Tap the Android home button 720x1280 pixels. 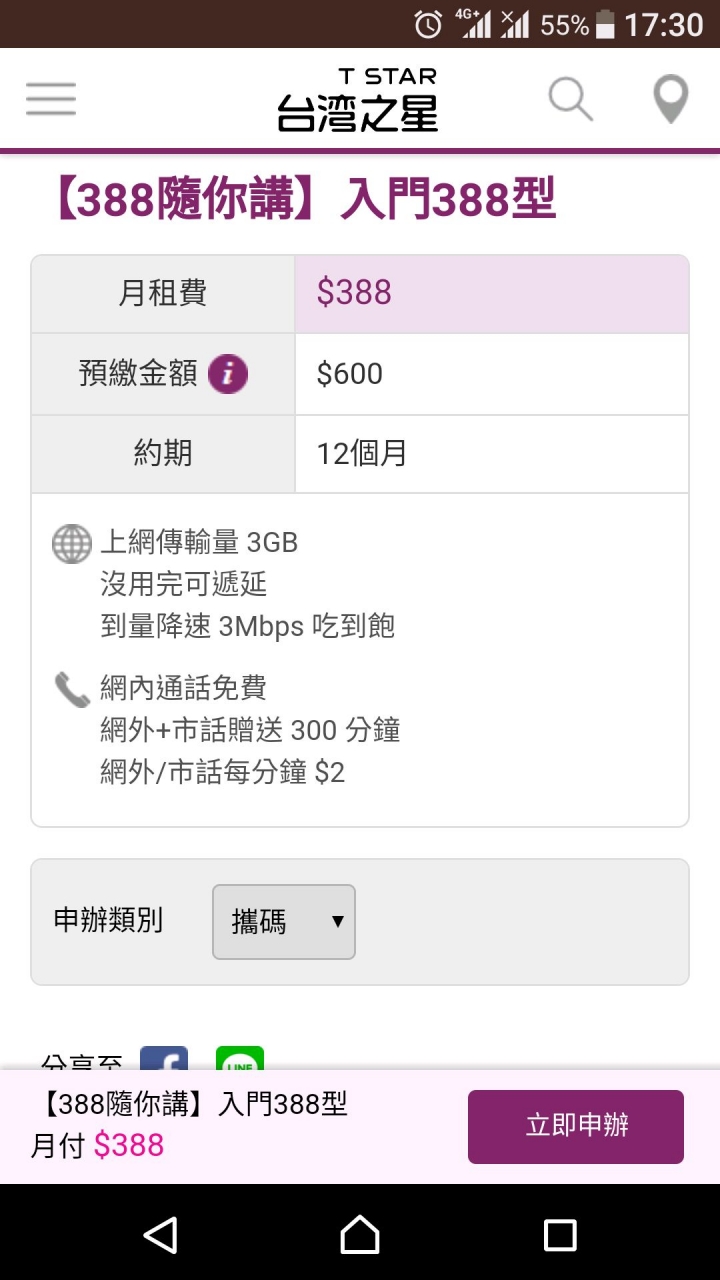pyautogui.click(x=360, y=1234)
